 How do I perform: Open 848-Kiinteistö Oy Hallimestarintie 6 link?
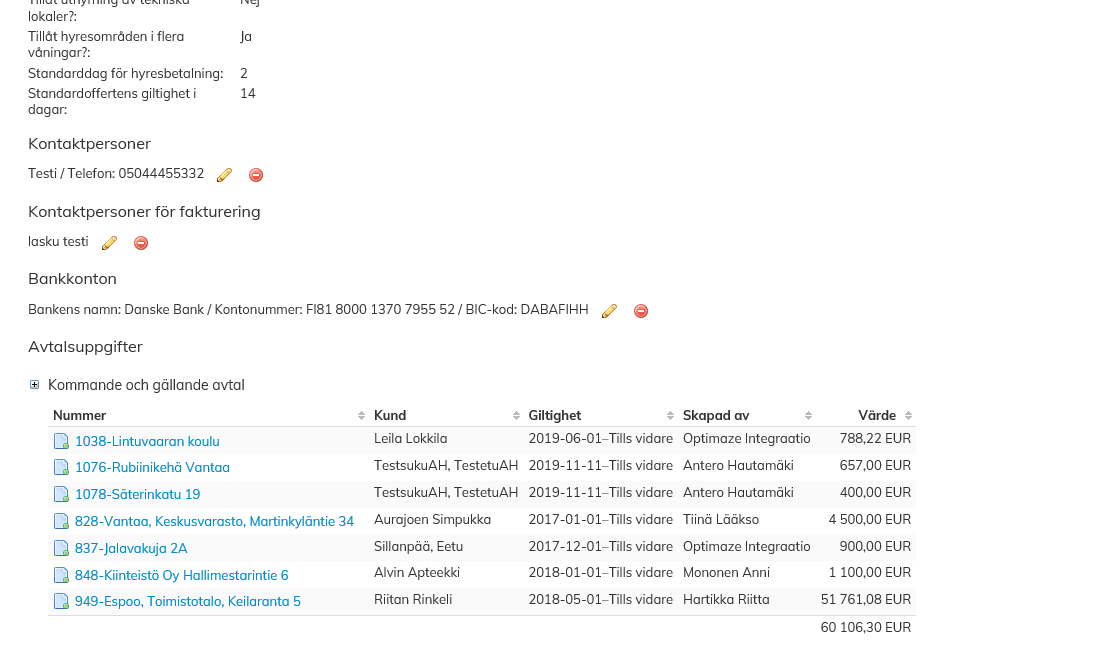[x=181, y=575]
